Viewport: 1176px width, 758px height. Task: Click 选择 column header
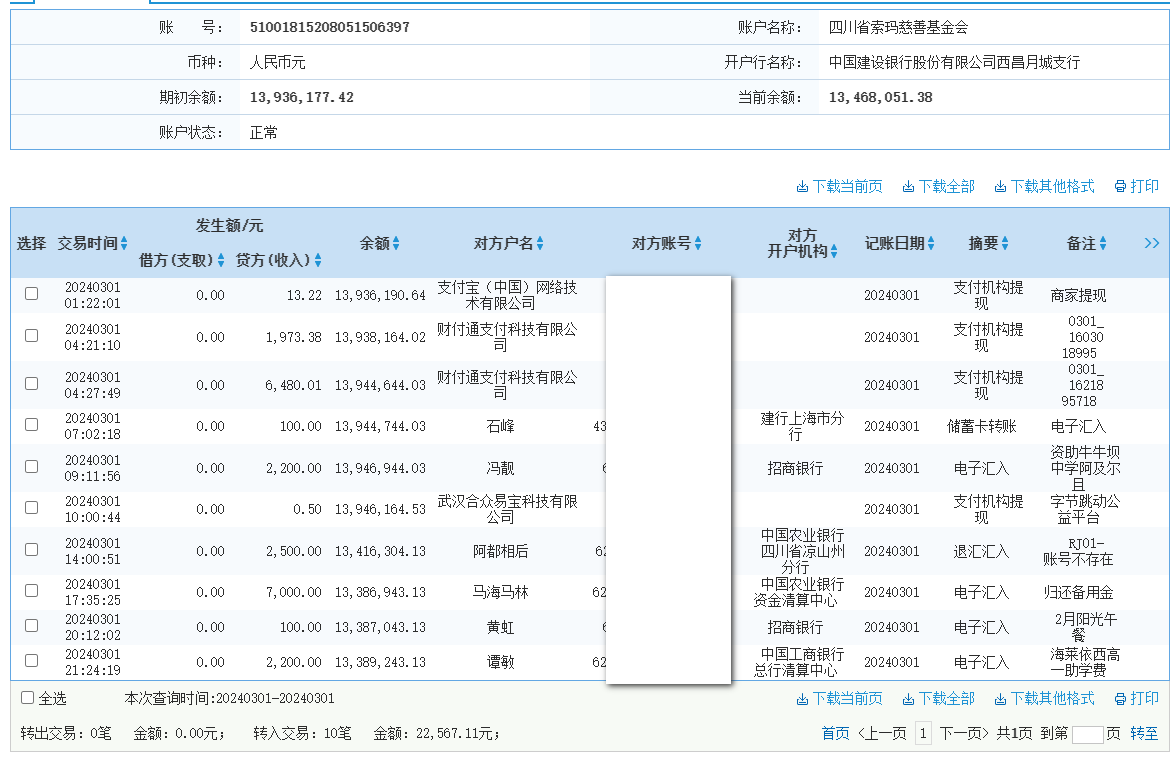32,243
